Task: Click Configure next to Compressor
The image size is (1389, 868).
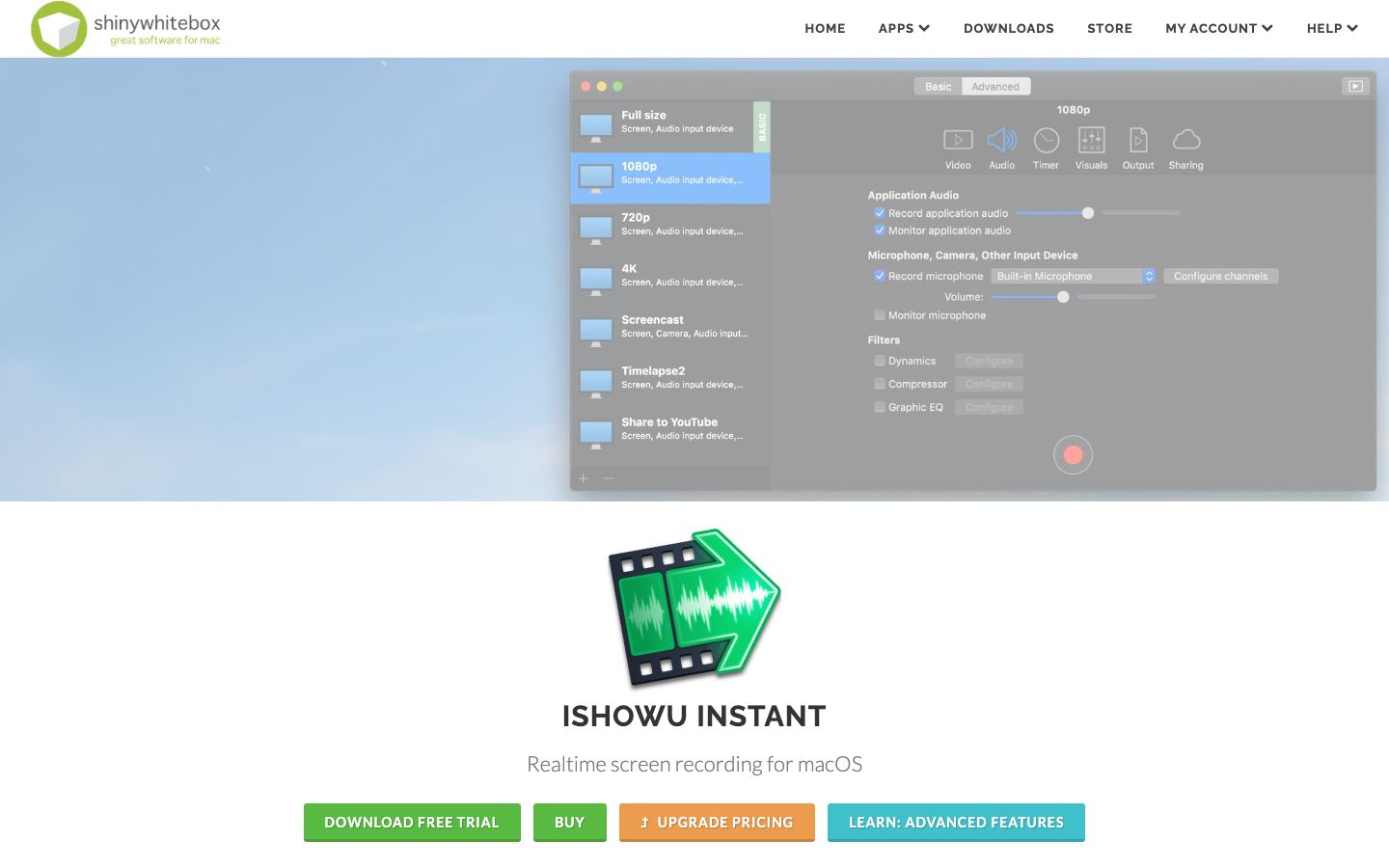Action: click(989, 384)
